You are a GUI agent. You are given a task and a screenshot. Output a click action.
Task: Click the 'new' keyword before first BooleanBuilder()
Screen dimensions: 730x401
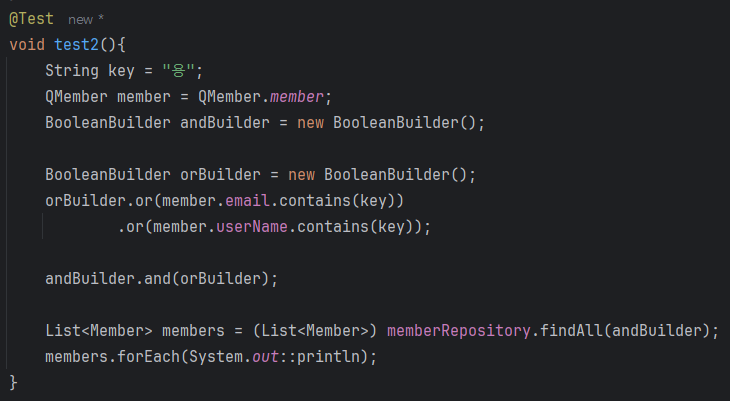[x=311, y=123]
